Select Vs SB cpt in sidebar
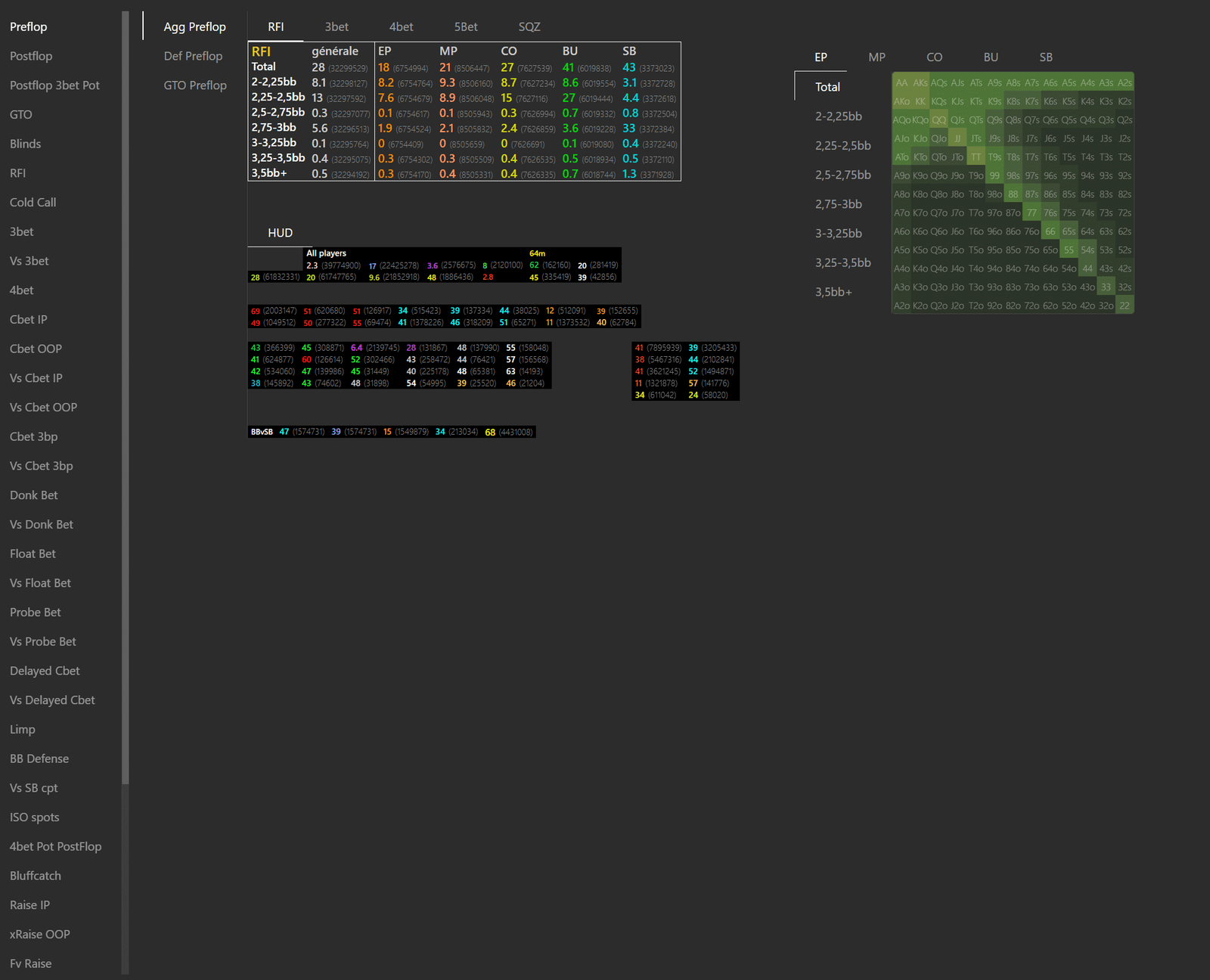This screenshot has width=1210, height=980. click(34, 789)
